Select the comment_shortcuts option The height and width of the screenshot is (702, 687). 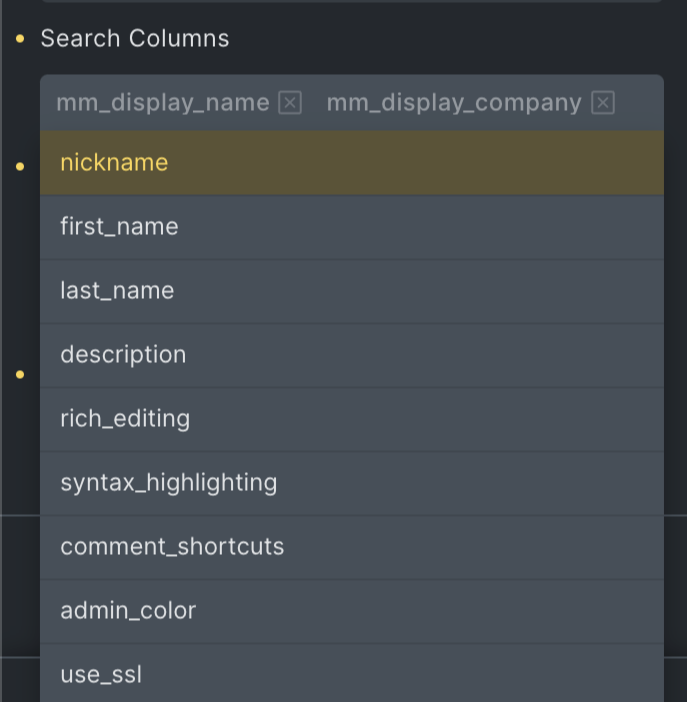(172, 547)
